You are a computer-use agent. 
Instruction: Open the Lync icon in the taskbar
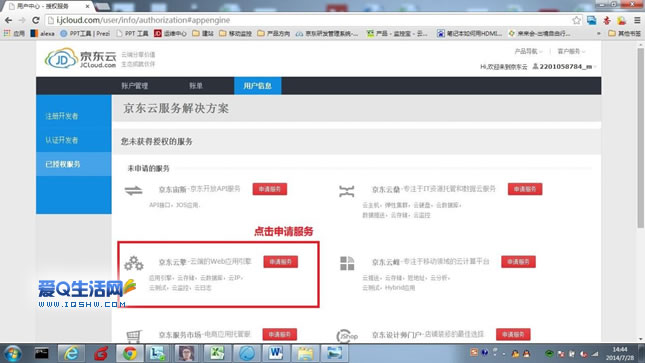[x=158, y=353]
